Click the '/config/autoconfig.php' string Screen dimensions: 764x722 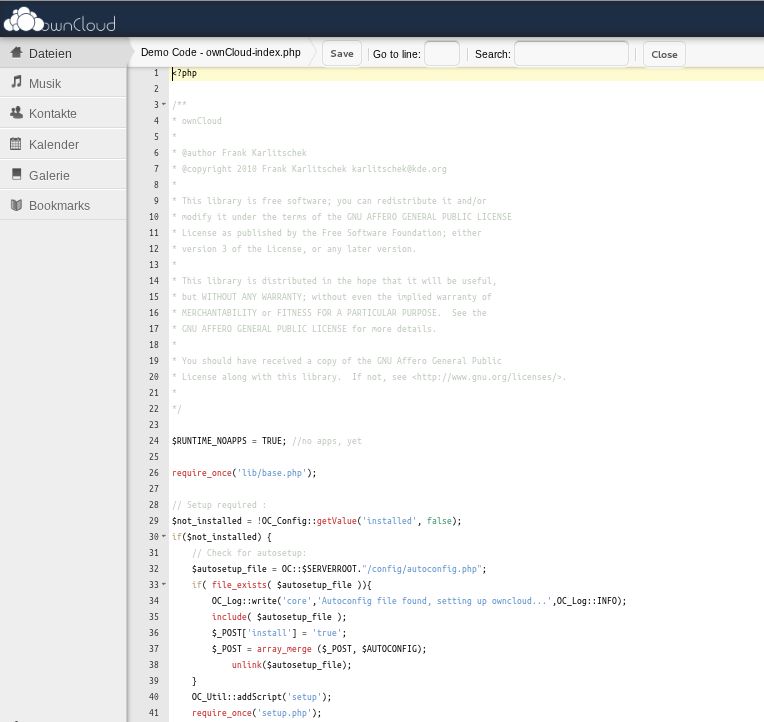click(x=421, y=569)
